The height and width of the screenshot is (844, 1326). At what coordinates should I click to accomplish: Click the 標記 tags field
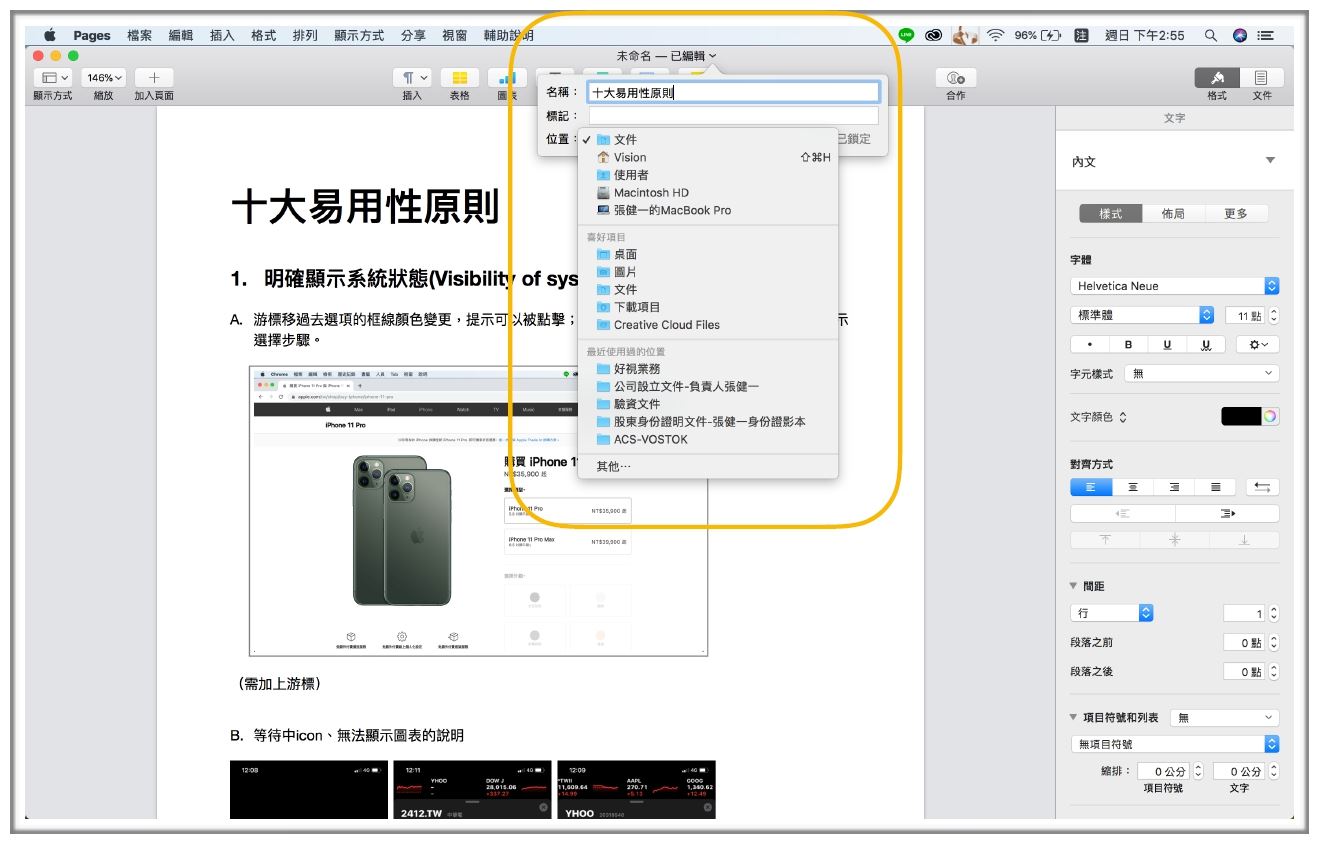tap(733, 116)
